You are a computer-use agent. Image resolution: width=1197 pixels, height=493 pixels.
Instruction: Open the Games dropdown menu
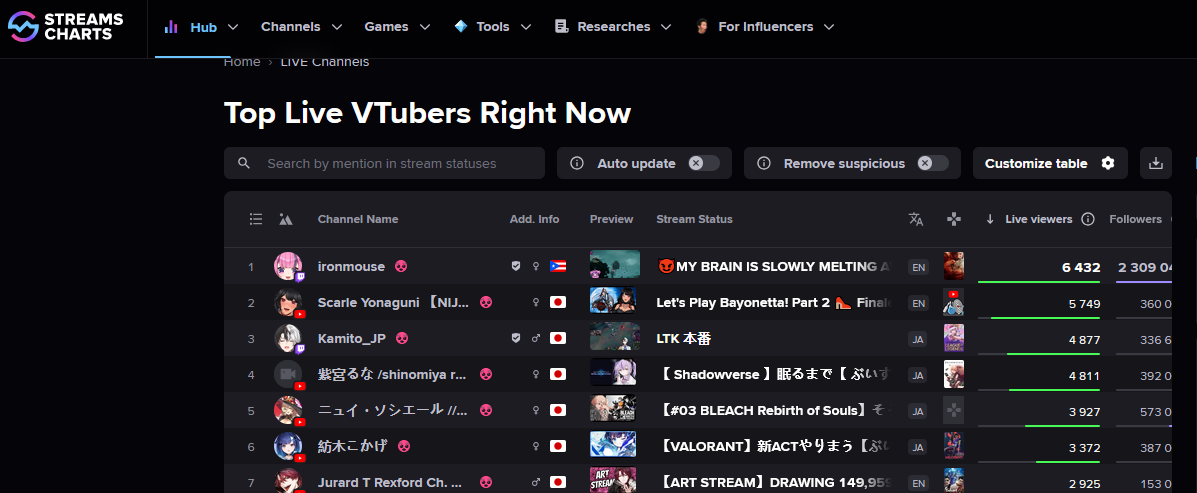pos(397,27)
